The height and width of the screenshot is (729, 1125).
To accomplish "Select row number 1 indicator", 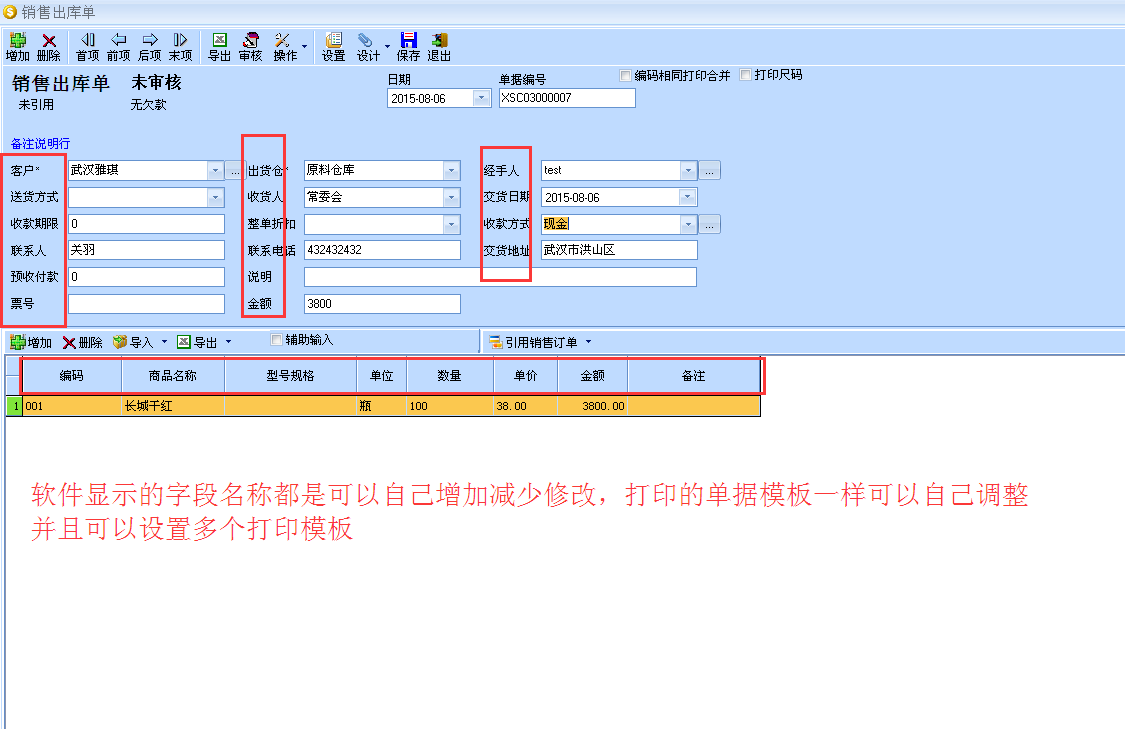I will click(14, 406).
